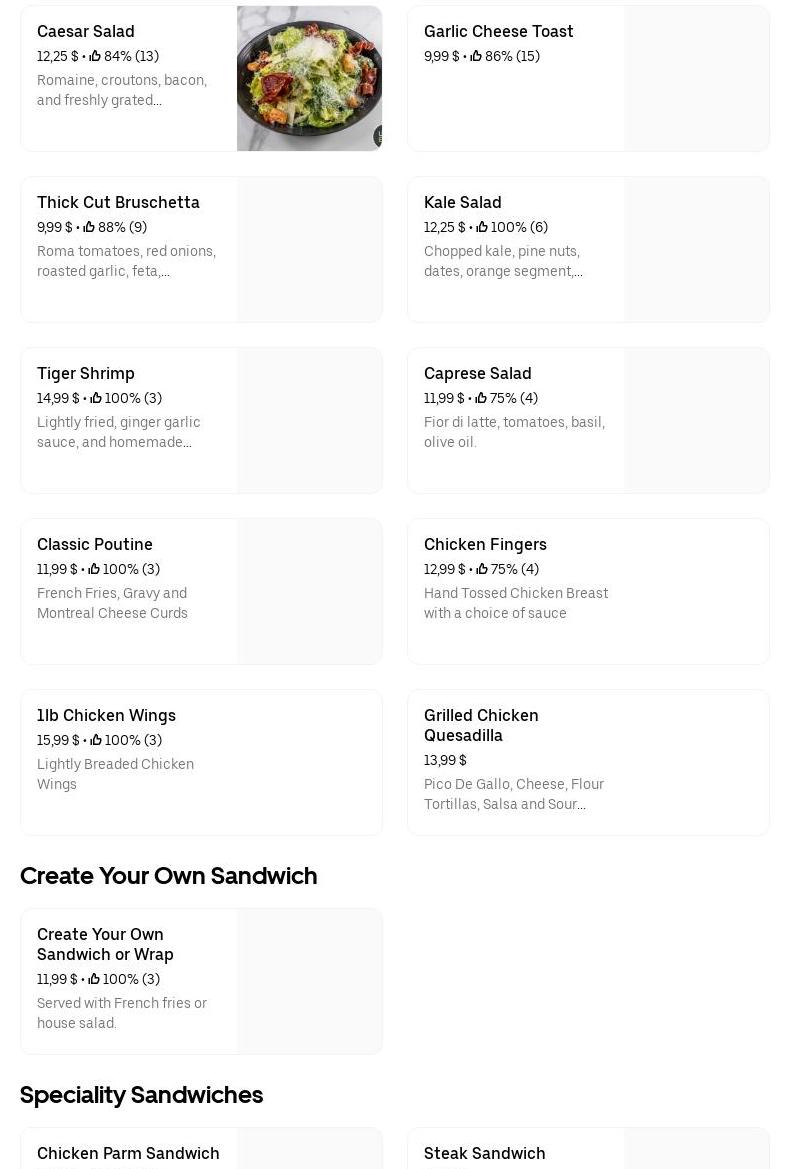
Task: Select the Steak Sandwich menu item
Action: 484,1153
